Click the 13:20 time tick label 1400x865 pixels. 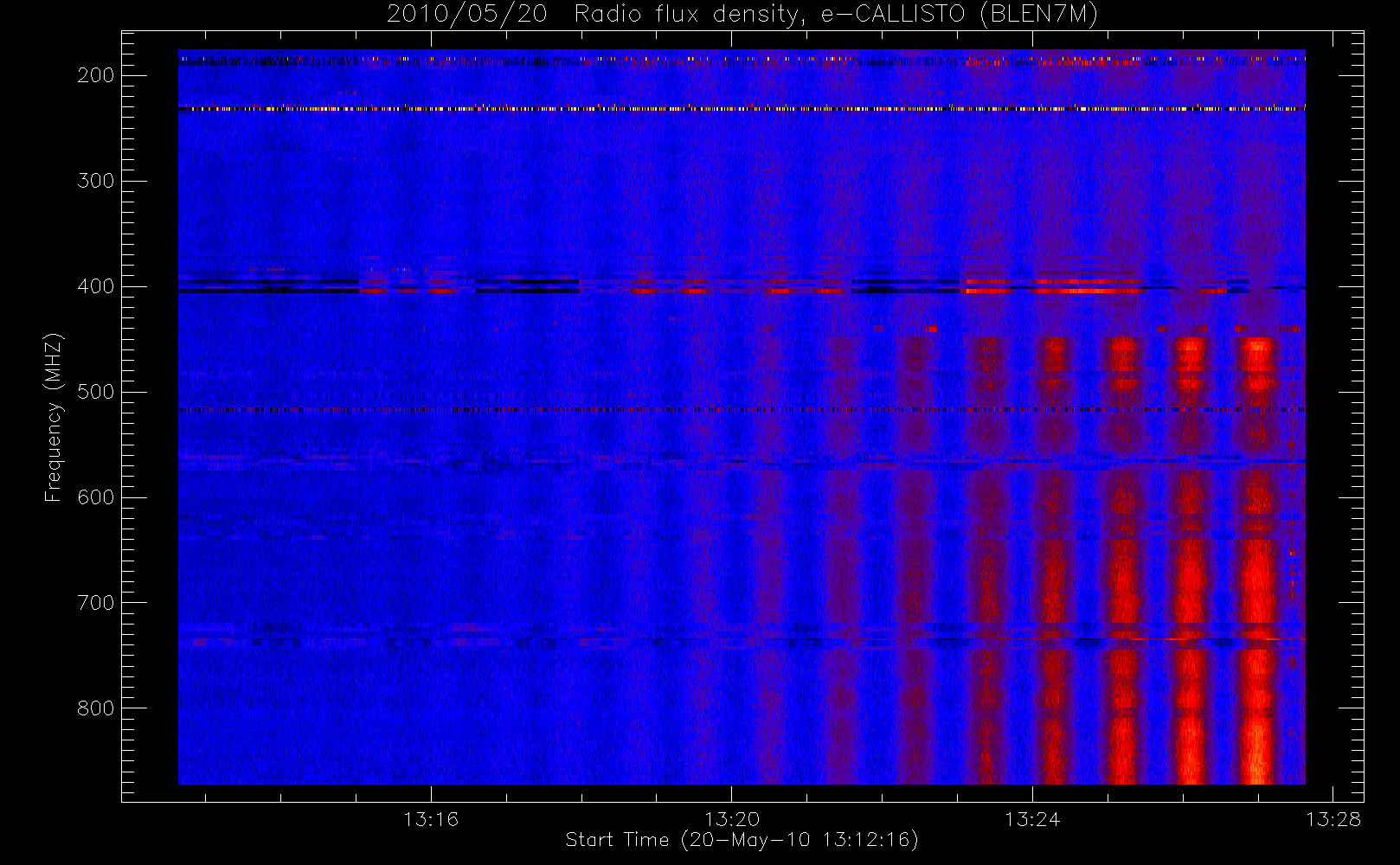pos(732,819)
